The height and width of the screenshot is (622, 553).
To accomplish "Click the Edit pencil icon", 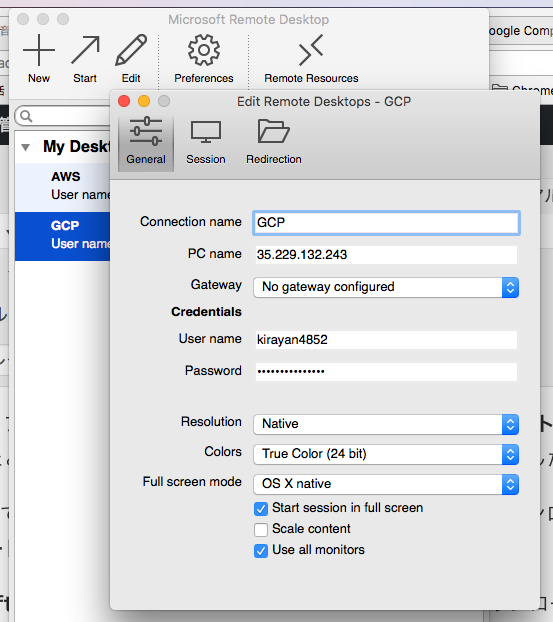I will [x=131, y=50].
